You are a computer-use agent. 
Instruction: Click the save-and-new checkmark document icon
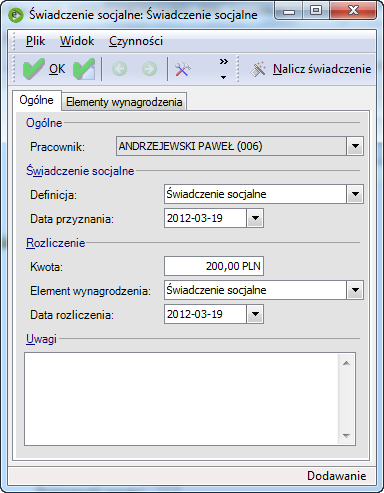click(84, 69)
